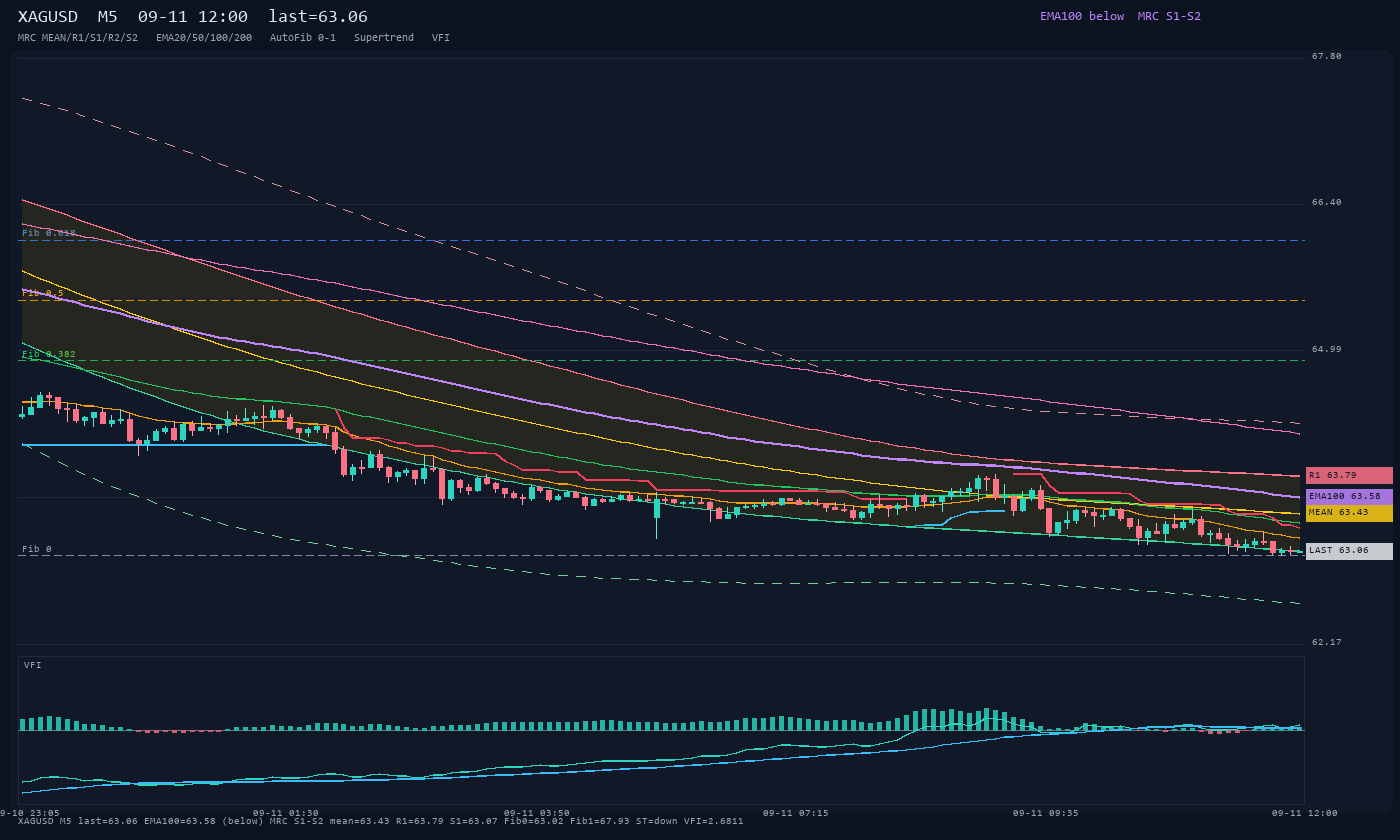Select the "EMA20/50/100/200" legend entry

(204, 38)
